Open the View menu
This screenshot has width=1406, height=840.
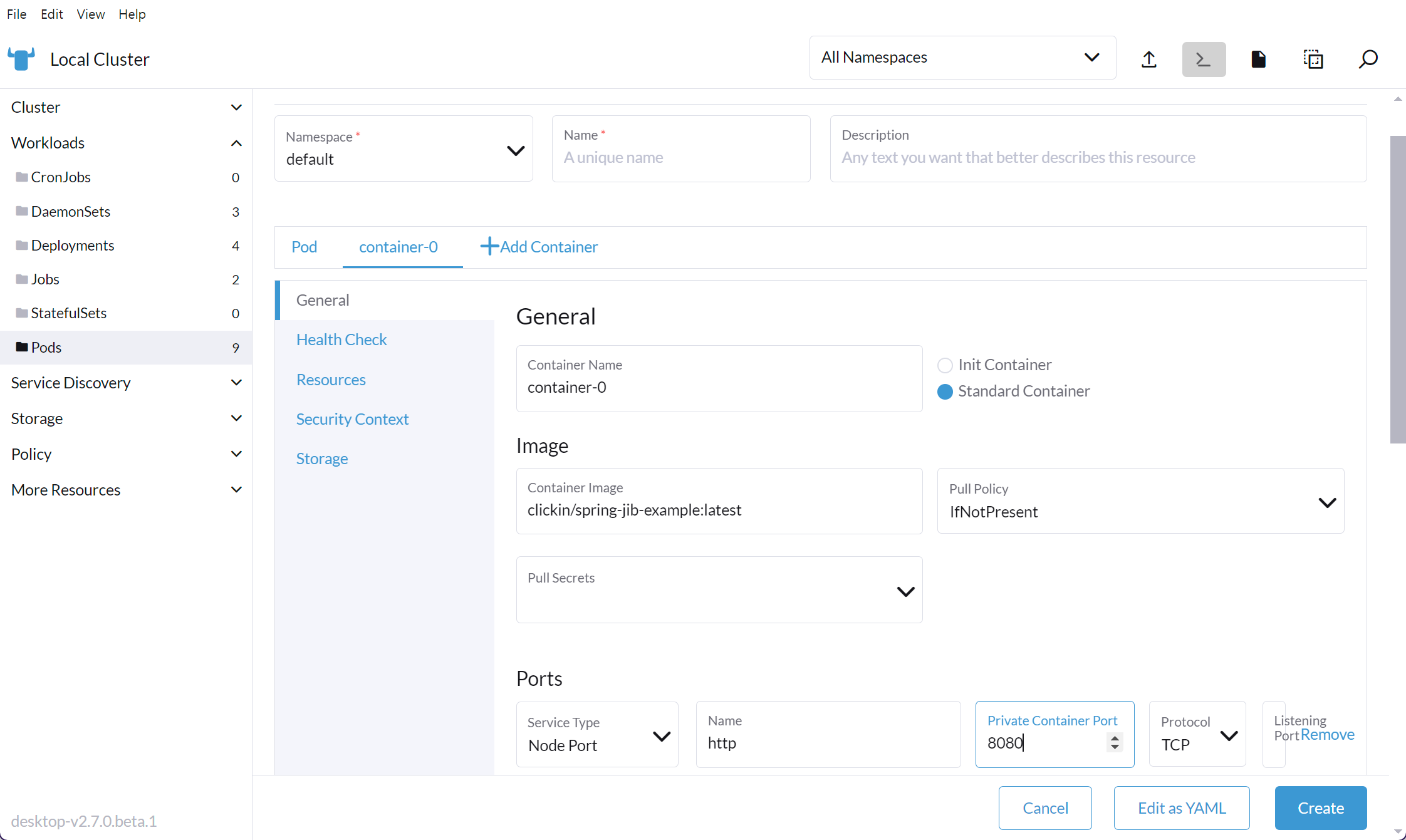[x=91, y=14]
